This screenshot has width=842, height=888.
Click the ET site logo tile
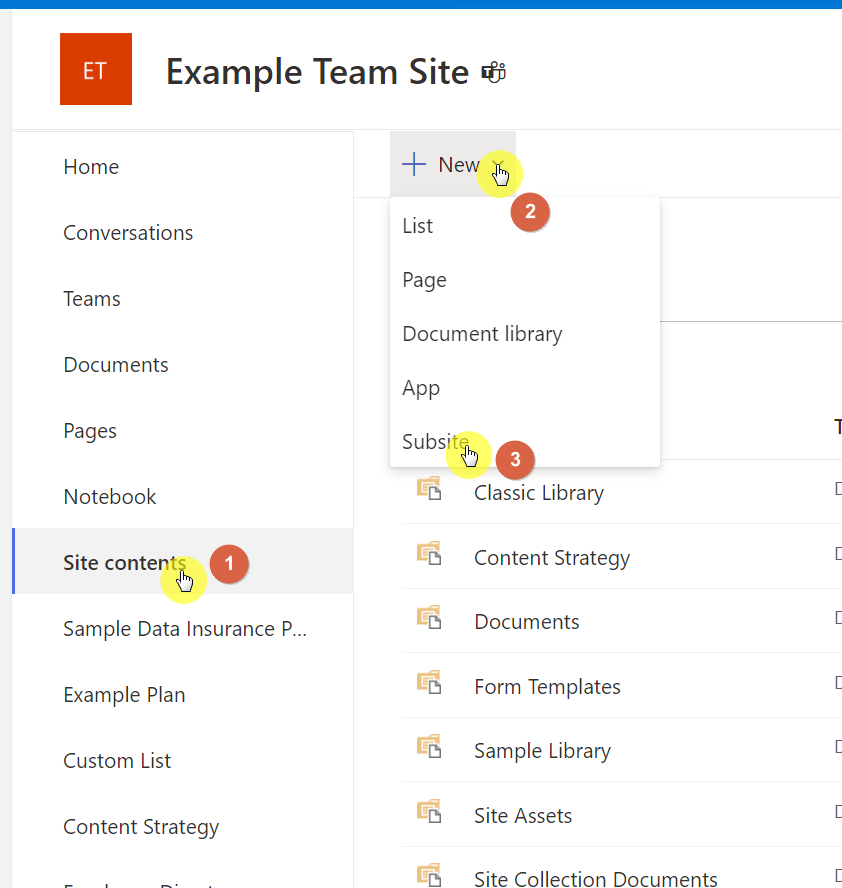point(96,69)
